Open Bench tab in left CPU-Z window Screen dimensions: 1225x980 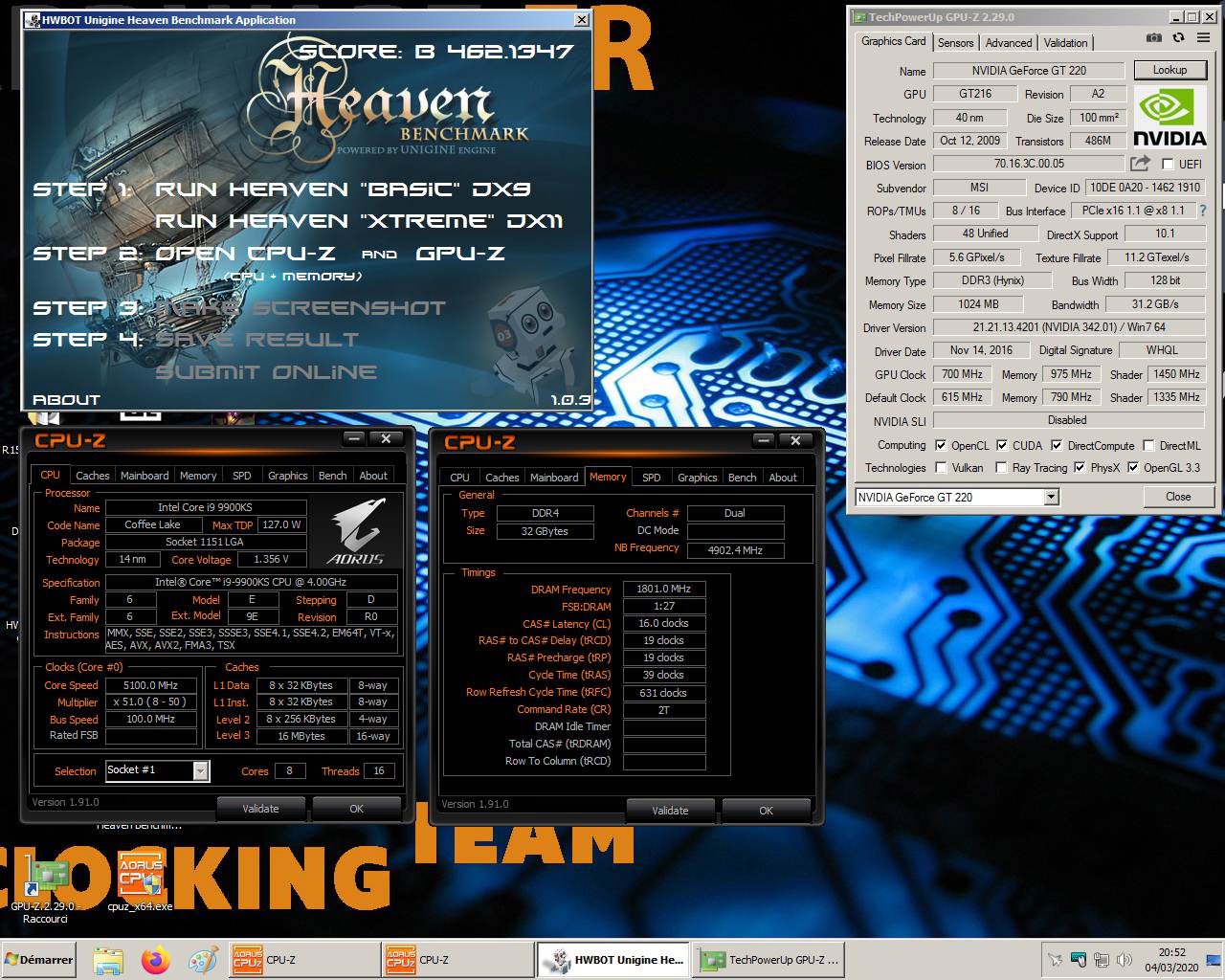332,476
